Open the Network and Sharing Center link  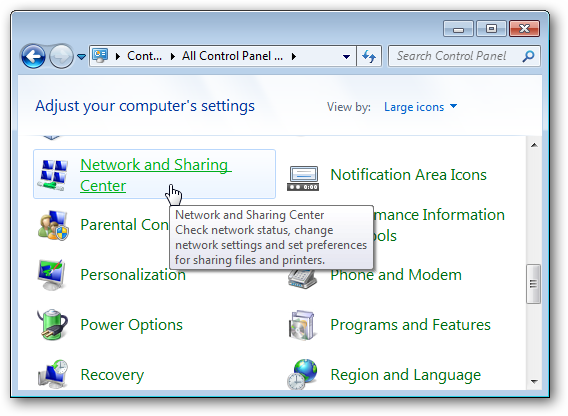tap(155, 175)
